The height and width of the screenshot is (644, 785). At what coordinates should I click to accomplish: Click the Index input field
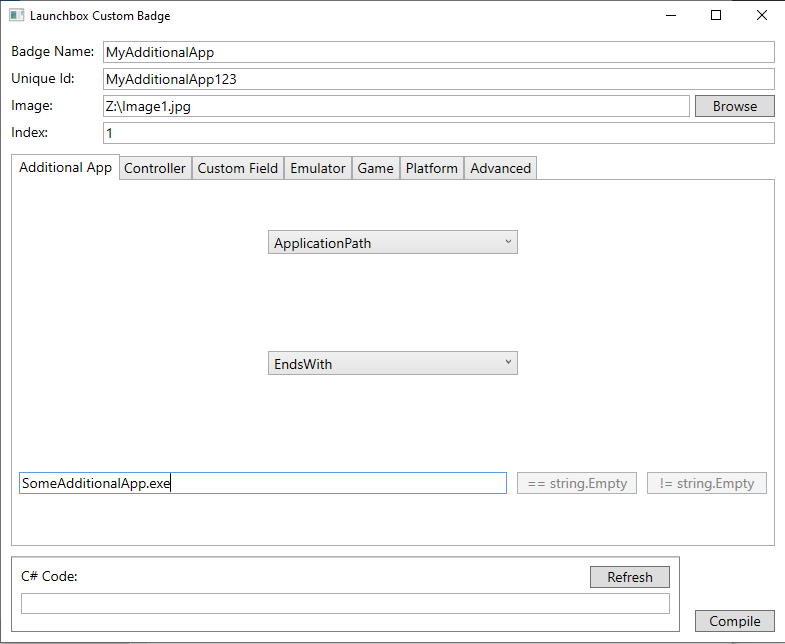(439, 133)
